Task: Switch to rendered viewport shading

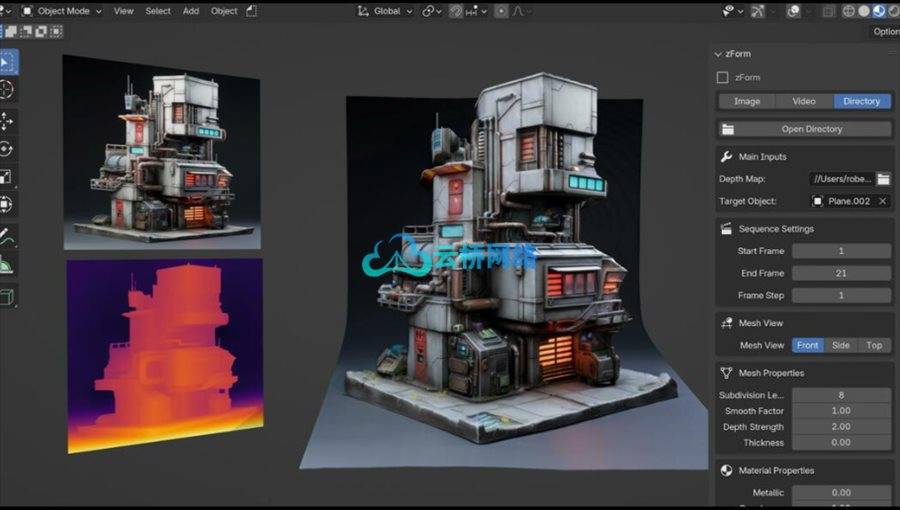Action: [894, 11]
